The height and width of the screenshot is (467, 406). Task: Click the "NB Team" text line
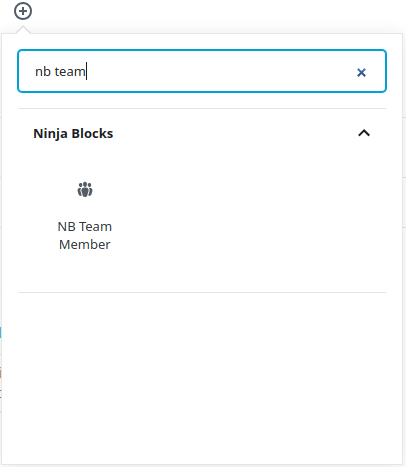[x=85, y=227]
